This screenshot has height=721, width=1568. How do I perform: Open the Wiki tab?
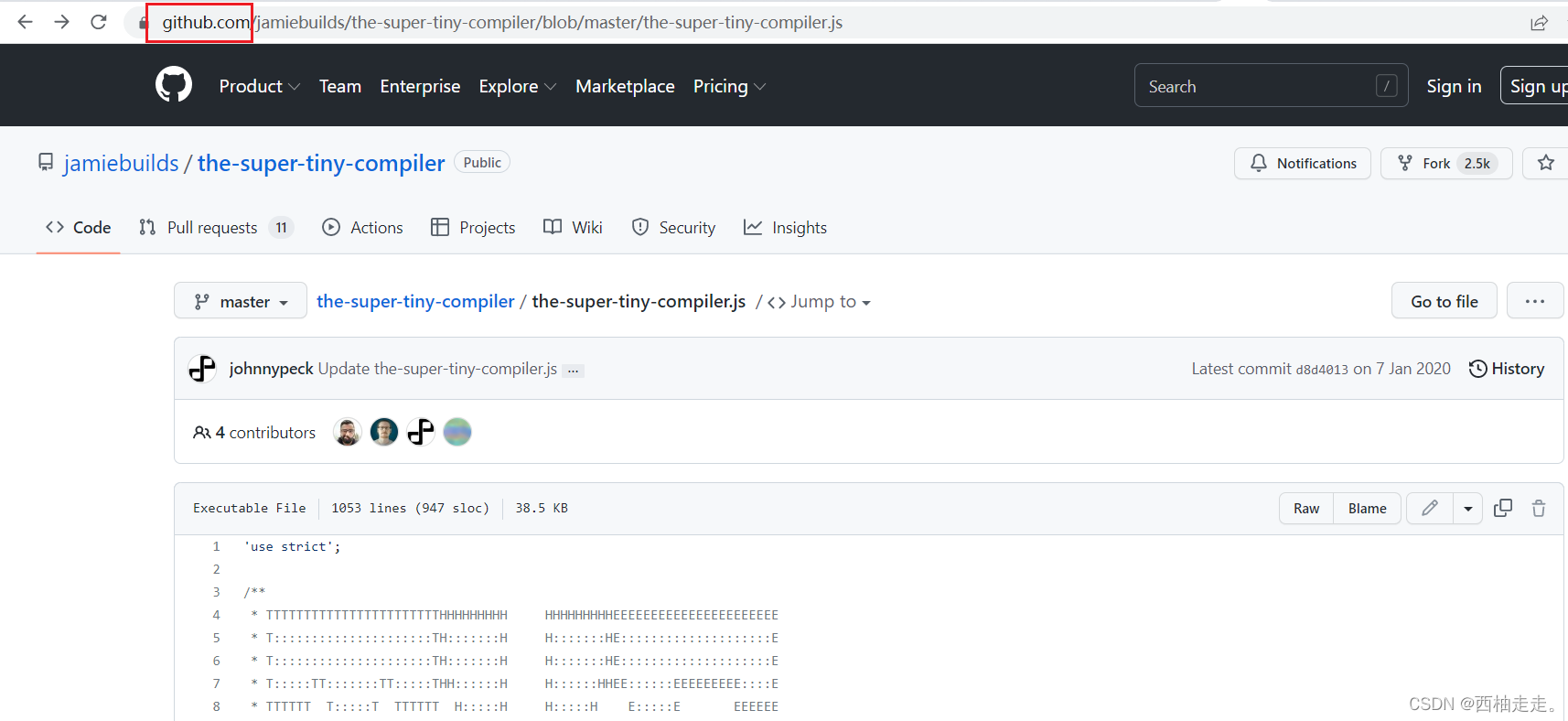(x=573, y=228)
